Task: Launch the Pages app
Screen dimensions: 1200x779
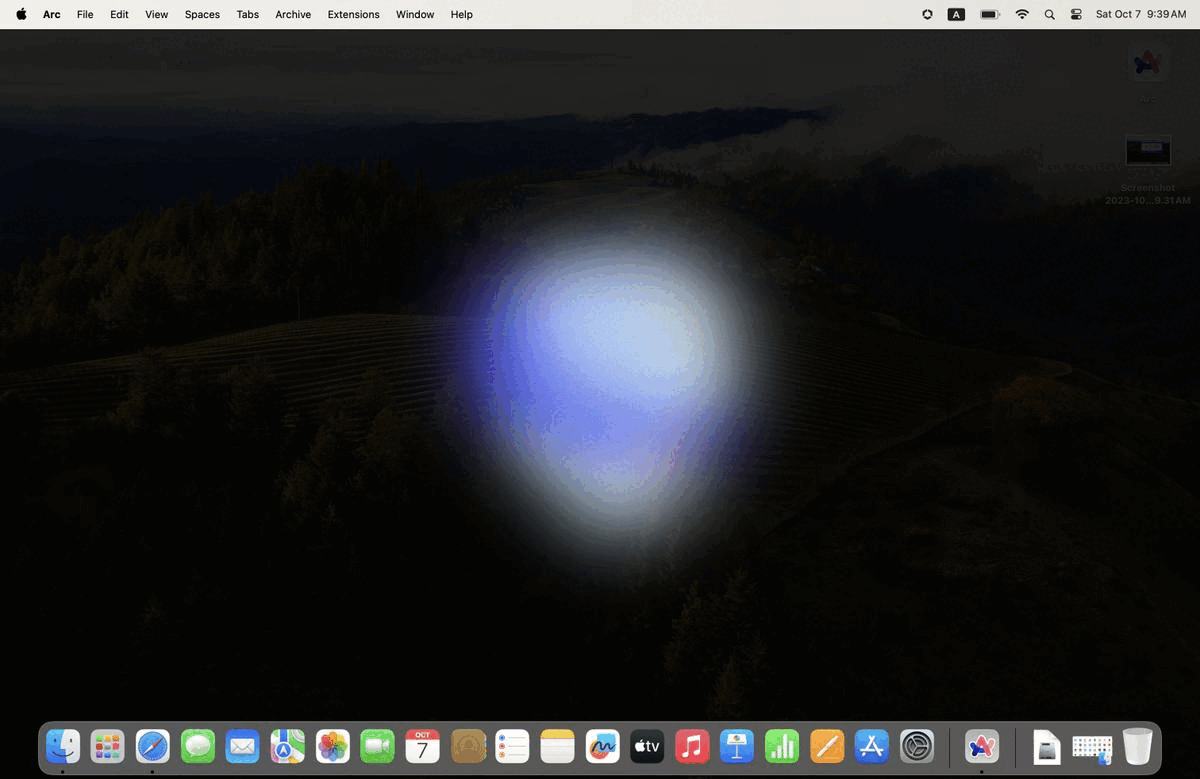Action: coord(827,746)
